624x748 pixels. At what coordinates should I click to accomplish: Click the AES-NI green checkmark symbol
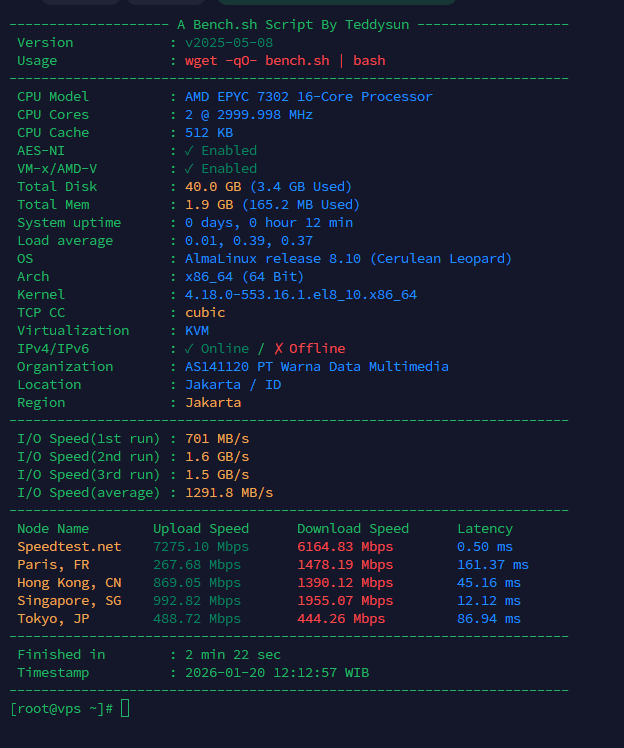click(189, 151)
